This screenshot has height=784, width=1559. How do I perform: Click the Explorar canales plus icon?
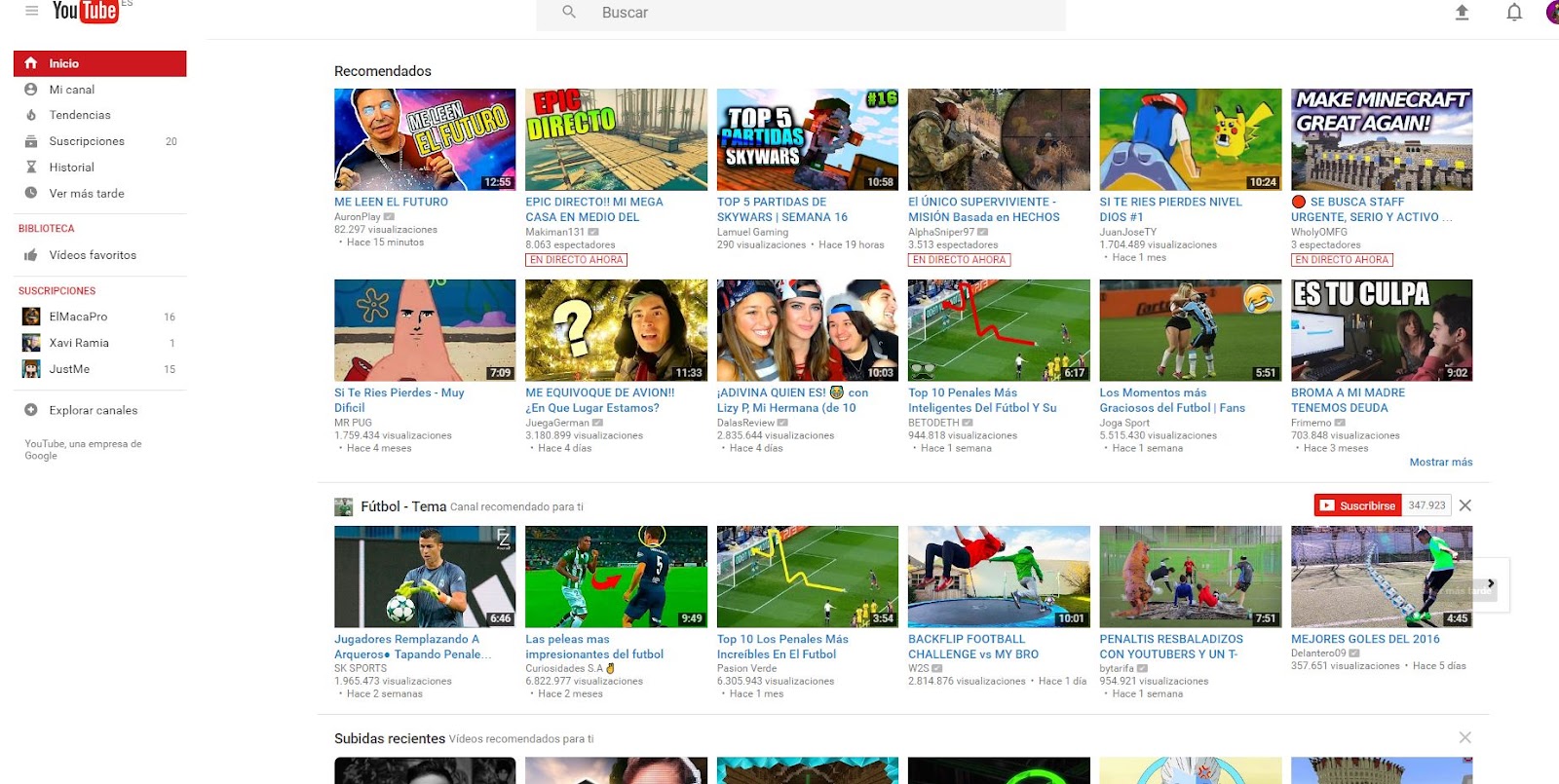click(31, 410)
